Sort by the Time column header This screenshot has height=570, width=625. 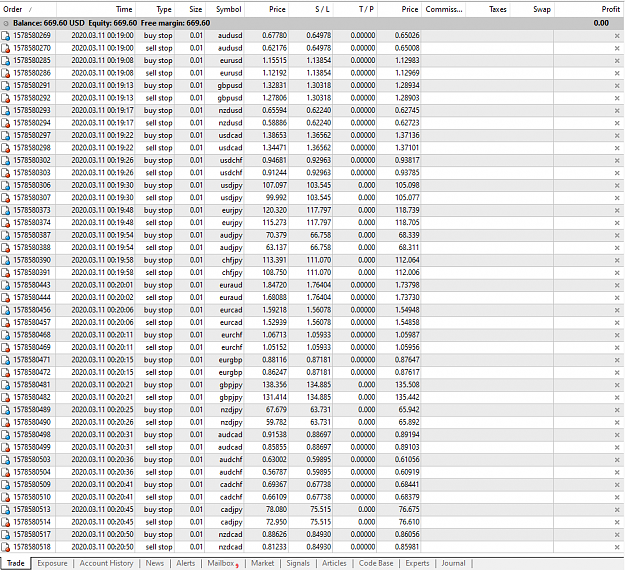[x=96, y=9]
